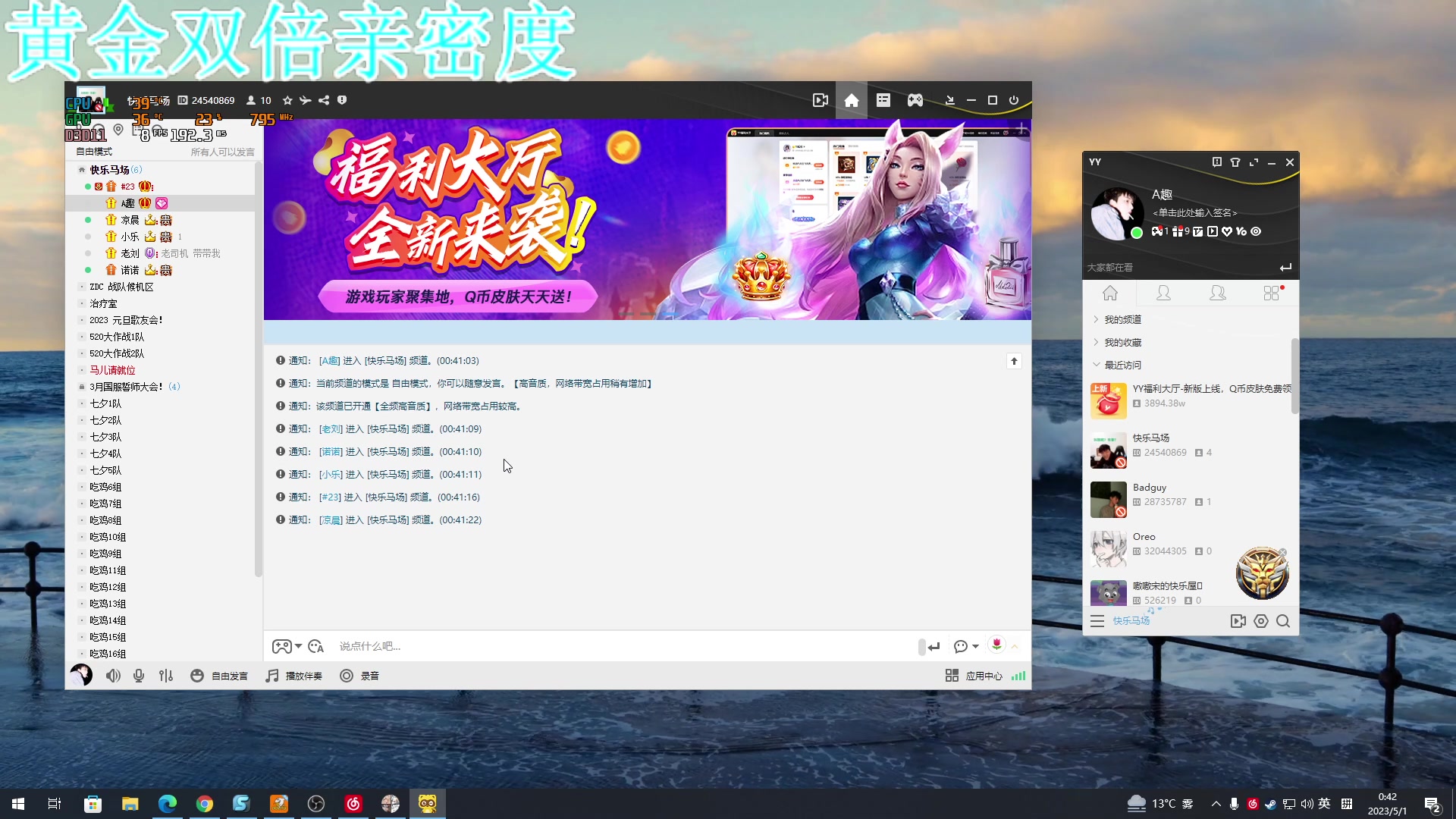
Task: Collapse the 快乐马场 channel tree node
Action: [x=82, y=170]
